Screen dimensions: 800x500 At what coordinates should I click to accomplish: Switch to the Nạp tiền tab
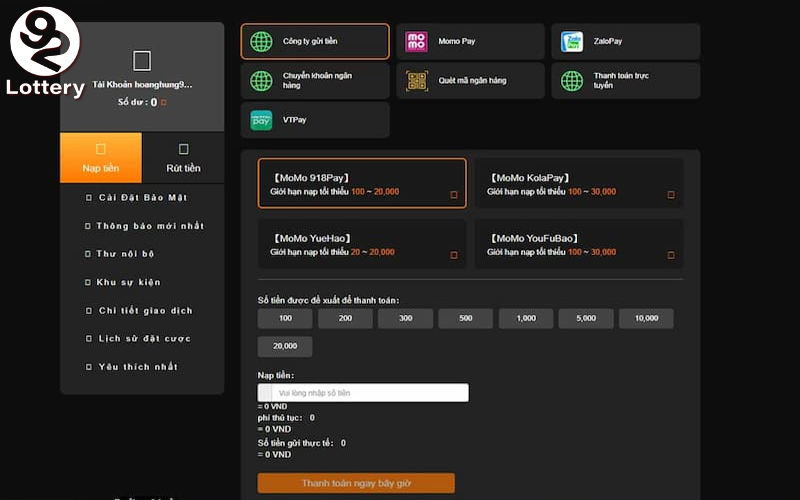[x=100, y=158]
